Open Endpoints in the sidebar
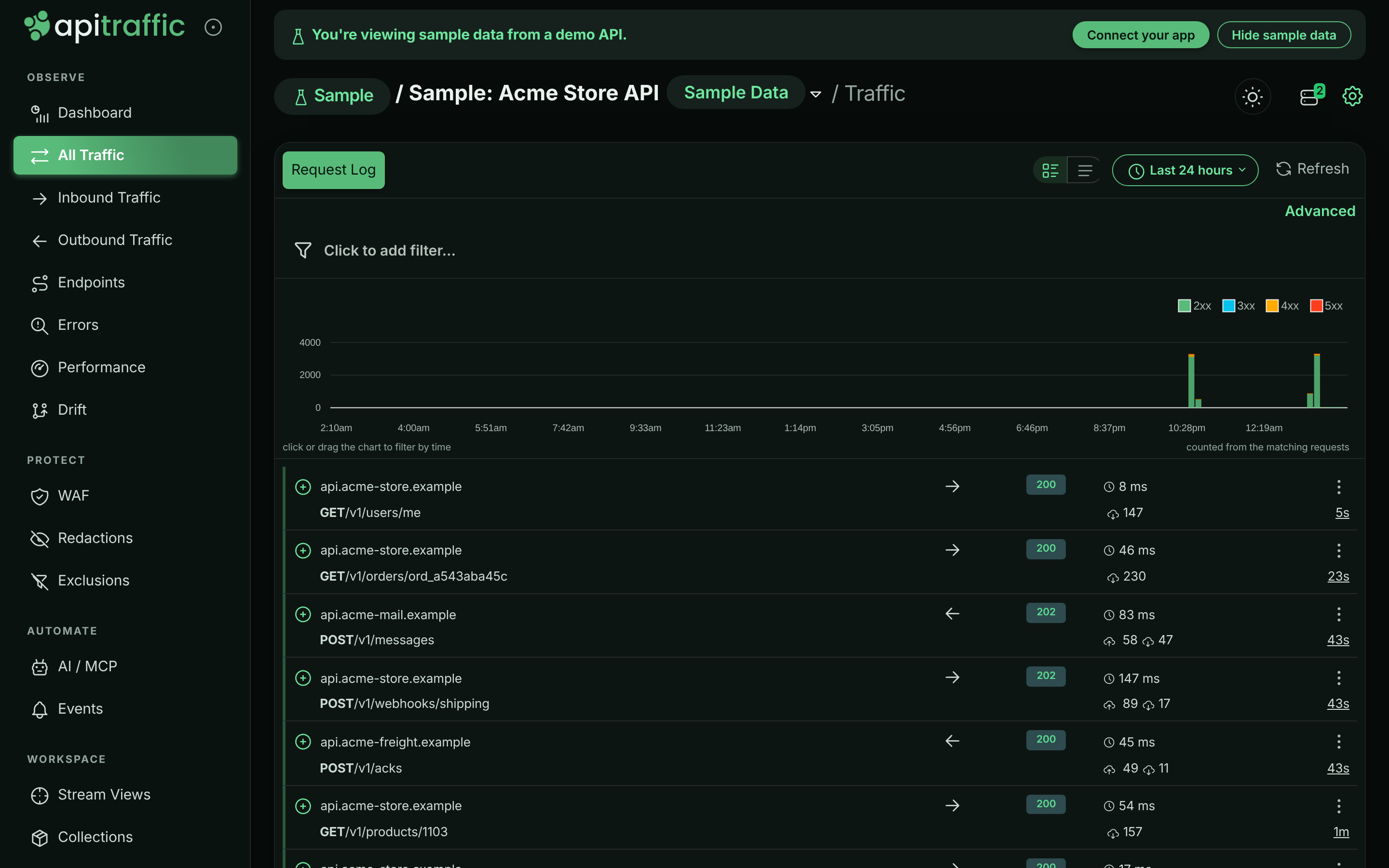The width and height of the screenshot is (1389, 868). [125, 283]
